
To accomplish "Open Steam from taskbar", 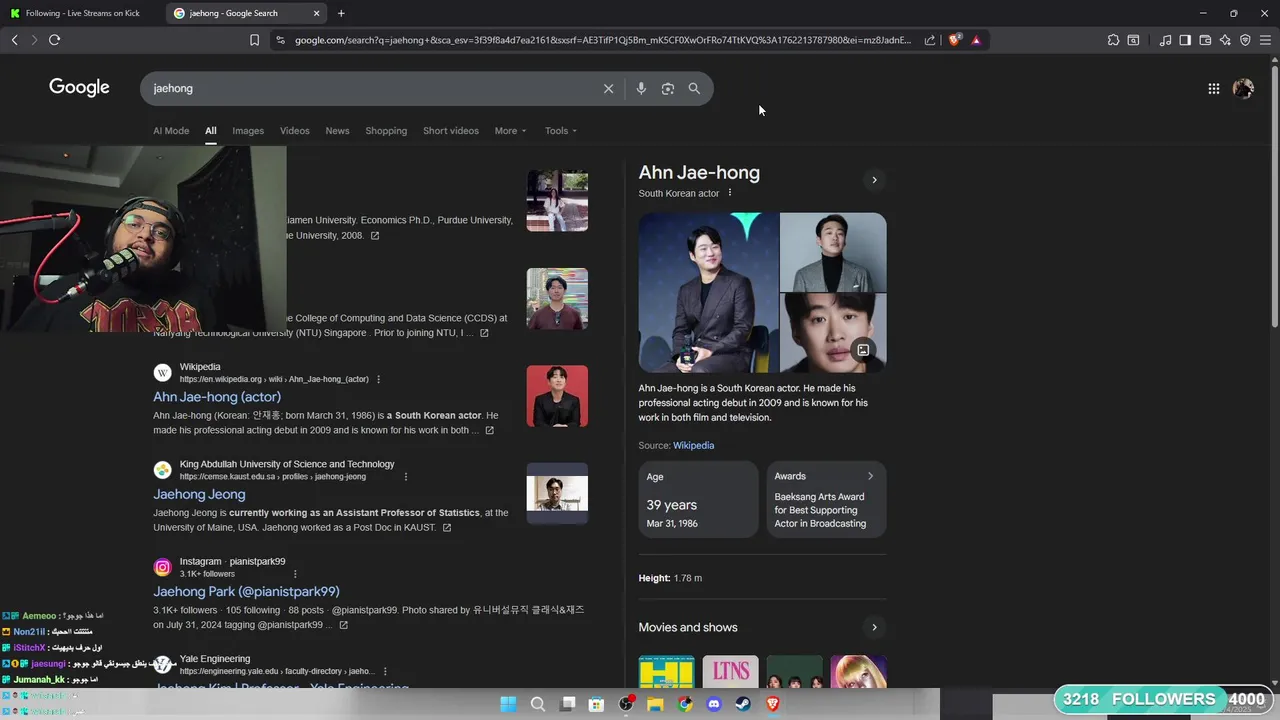I will click(743, 704).
